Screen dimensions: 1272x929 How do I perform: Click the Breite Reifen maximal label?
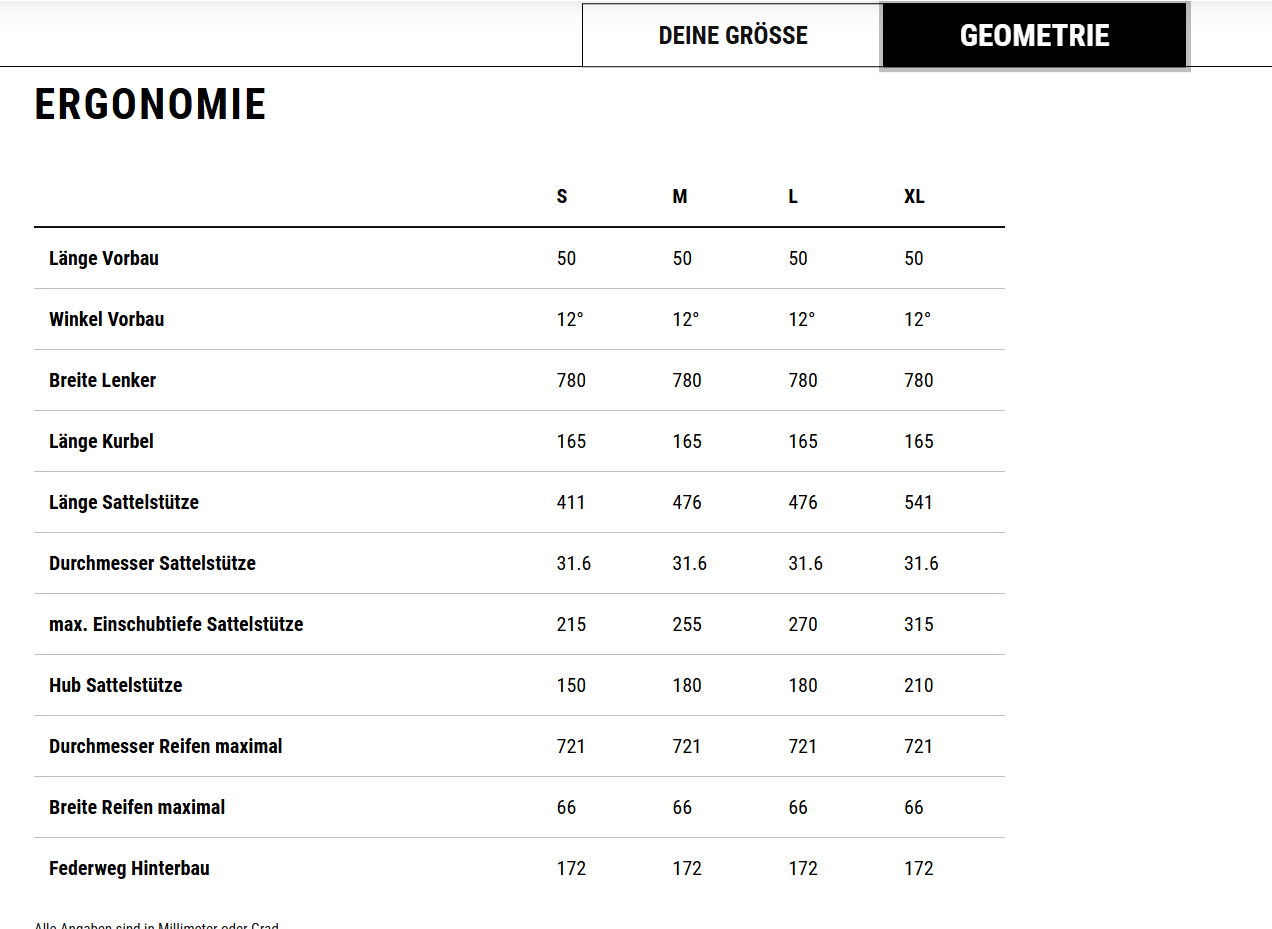tap(137, 807)
